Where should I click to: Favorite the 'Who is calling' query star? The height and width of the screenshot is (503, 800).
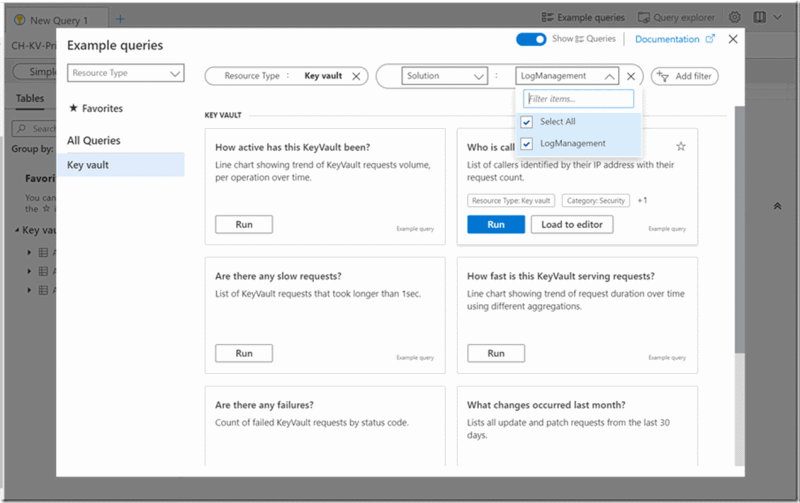pyautogui.click(x=681, y=147)
